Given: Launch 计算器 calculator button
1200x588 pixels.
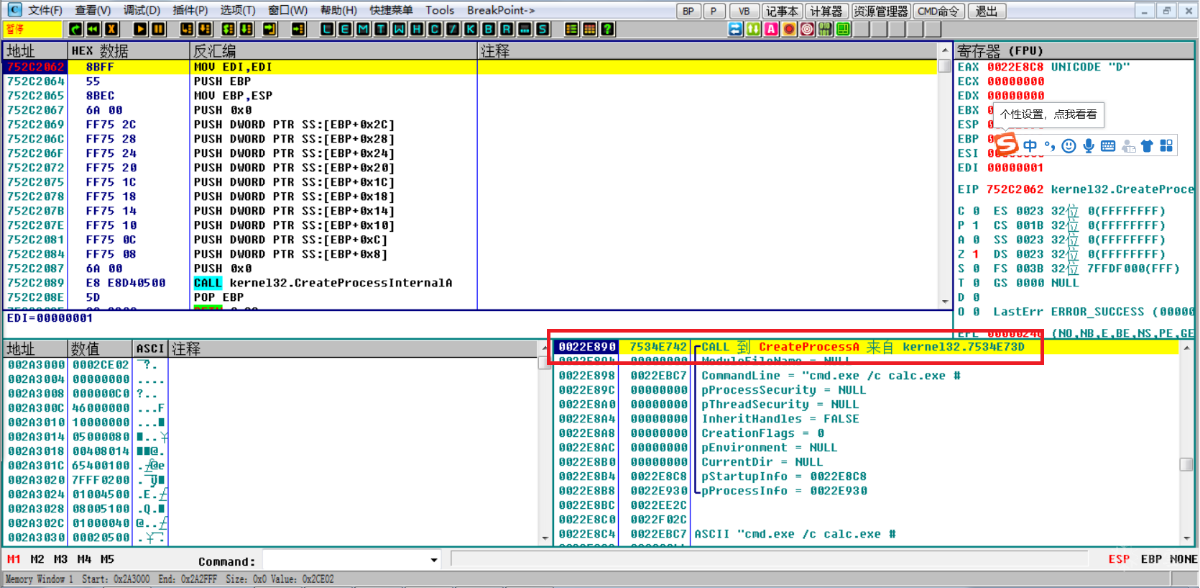Looking at the screenshot, I should tap(828, 11).
